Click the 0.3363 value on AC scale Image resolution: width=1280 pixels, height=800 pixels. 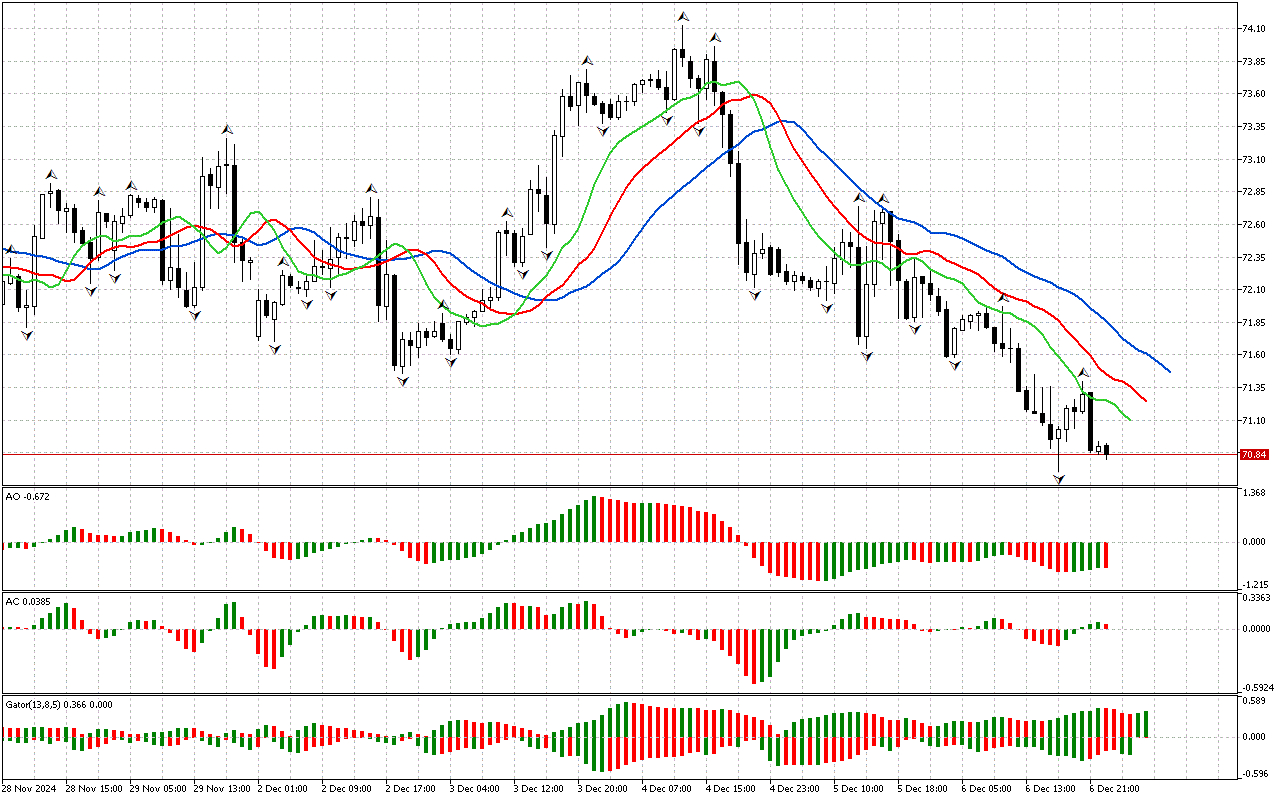click(x=1256, y=598)
